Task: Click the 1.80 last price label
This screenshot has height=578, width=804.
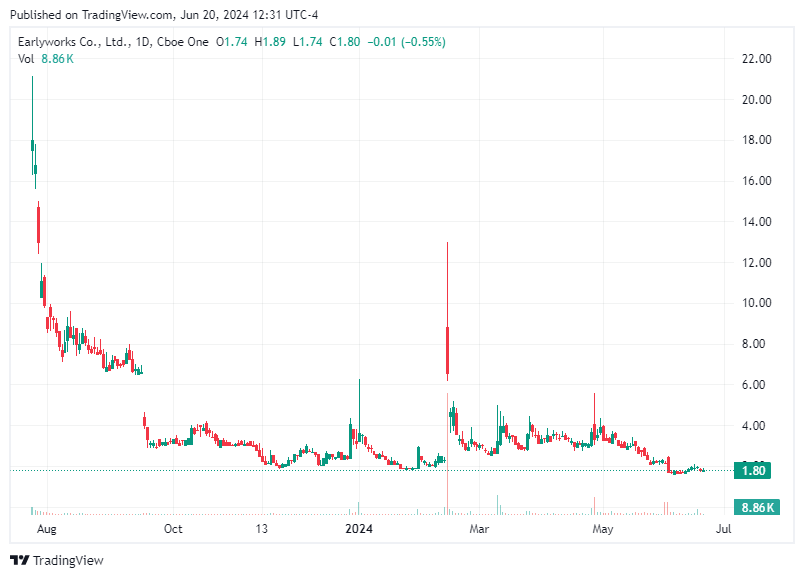Action: click(753, 468)
